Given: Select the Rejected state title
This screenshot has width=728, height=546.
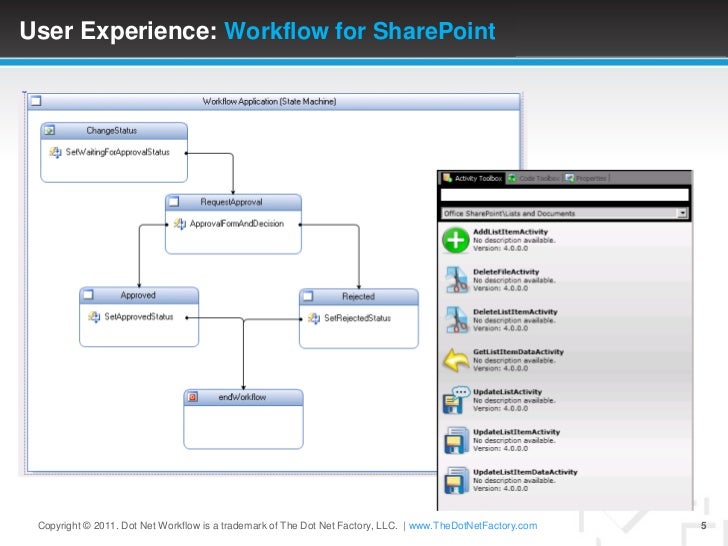Looking at the screenshot, I should 358,296.
